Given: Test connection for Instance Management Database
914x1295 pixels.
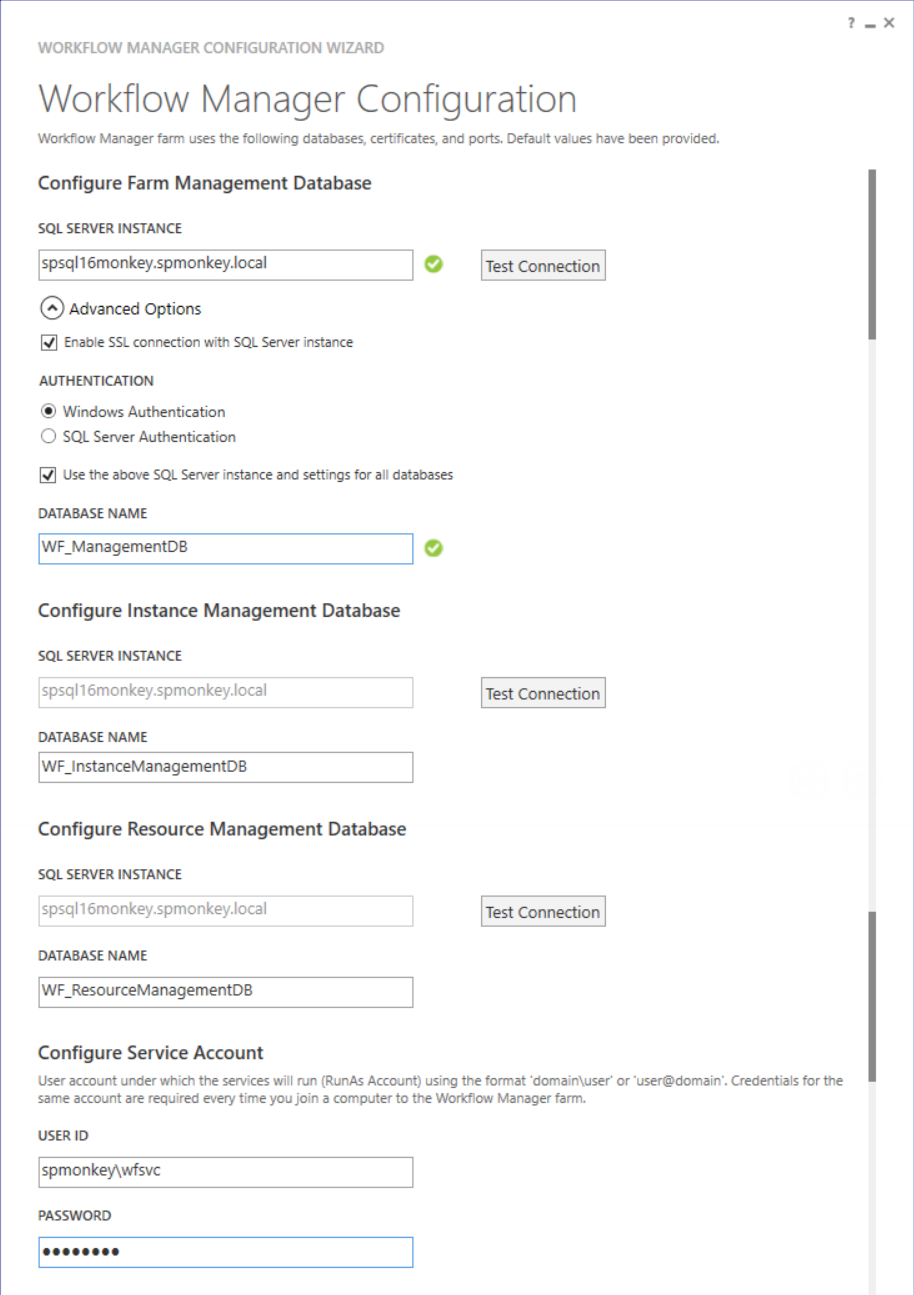Looking at the screenshot, I should point(542,694).
